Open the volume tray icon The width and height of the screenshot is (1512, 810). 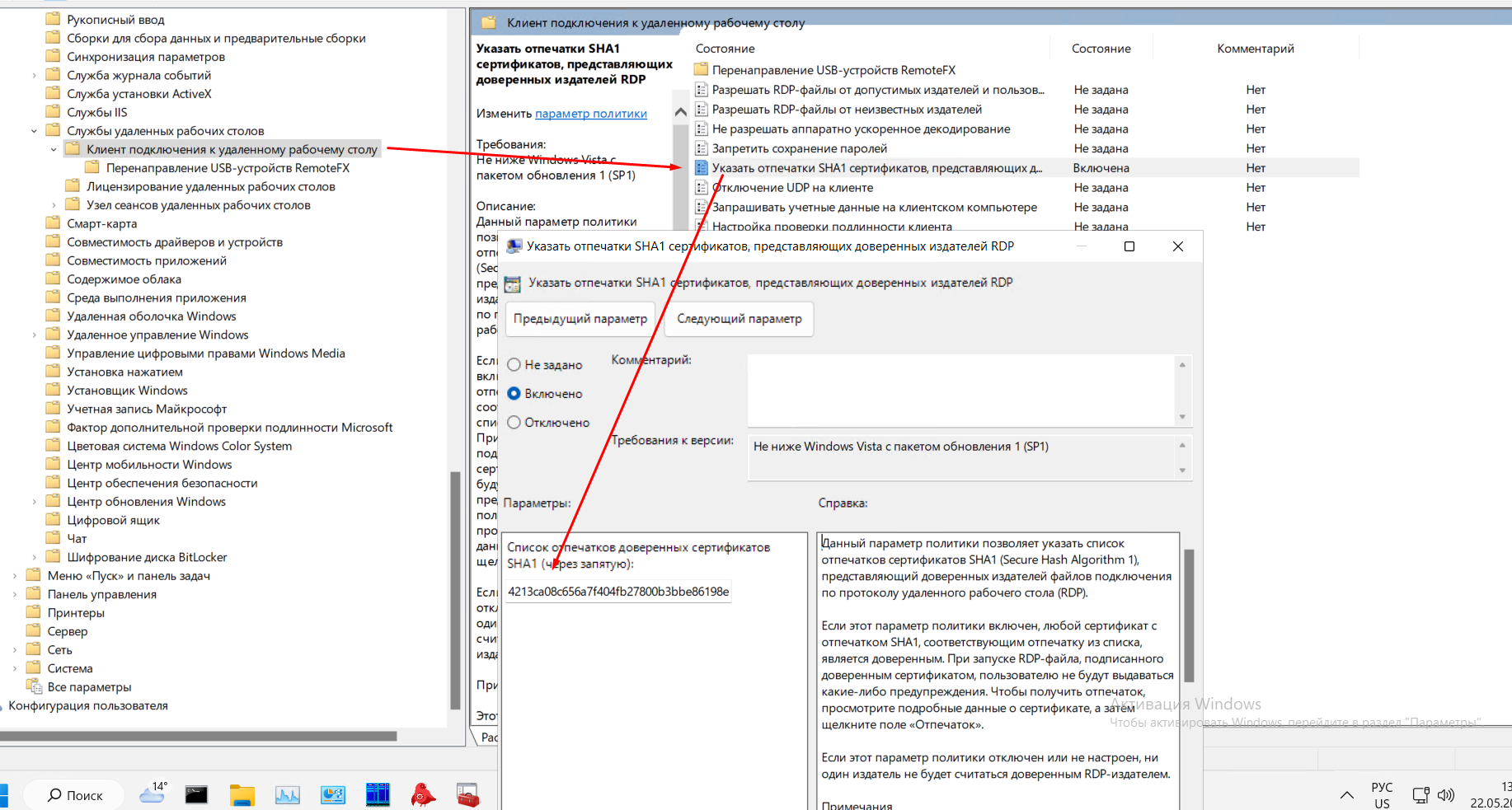(x=1446, y=795)
